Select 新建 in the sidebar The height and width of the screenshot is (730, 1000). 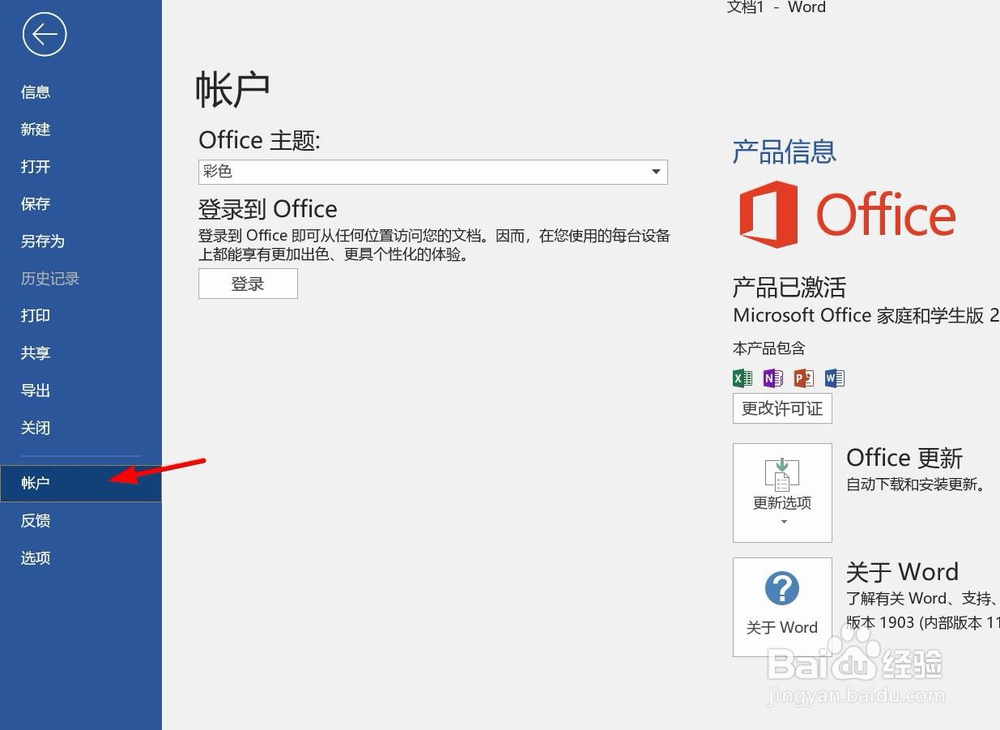(35, 129)
